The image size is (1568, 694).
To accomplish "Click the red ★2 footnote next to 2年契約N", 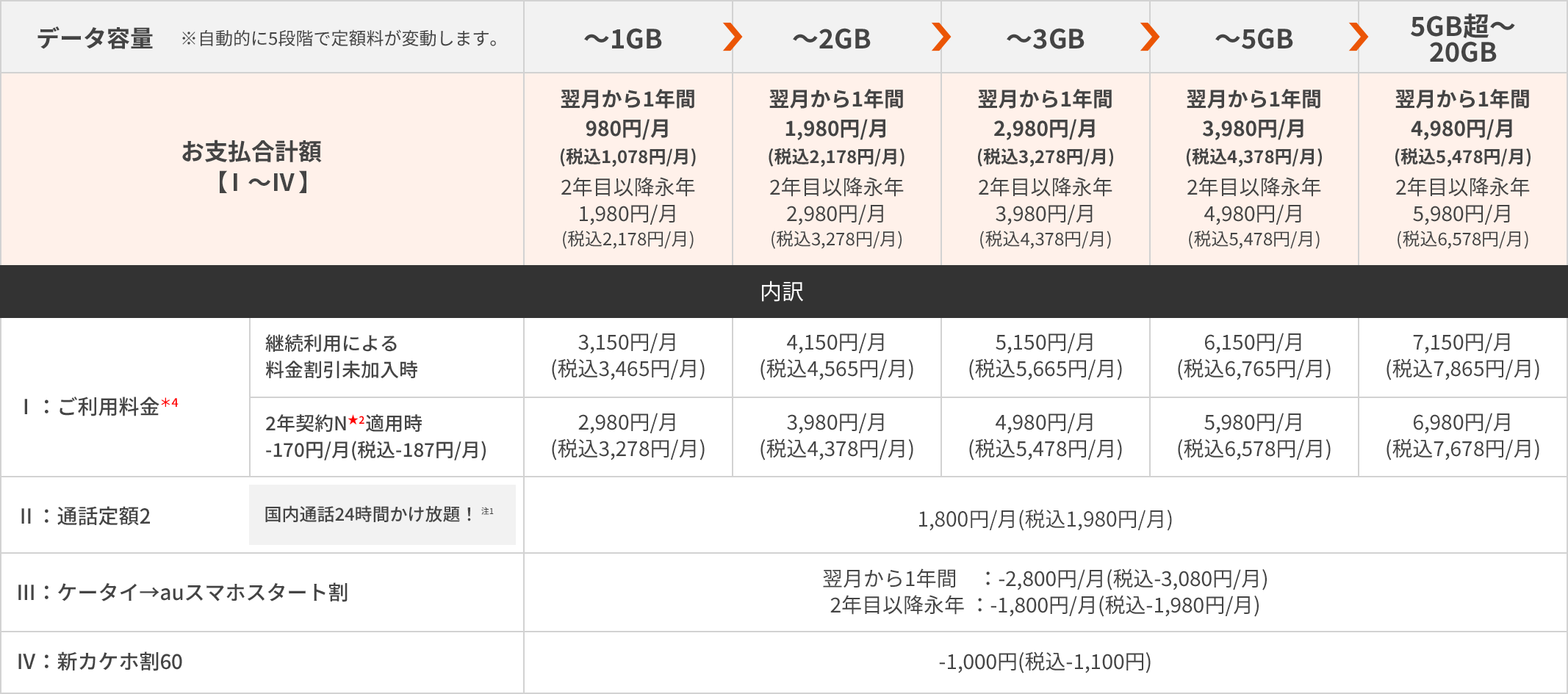I will (356, 420).
